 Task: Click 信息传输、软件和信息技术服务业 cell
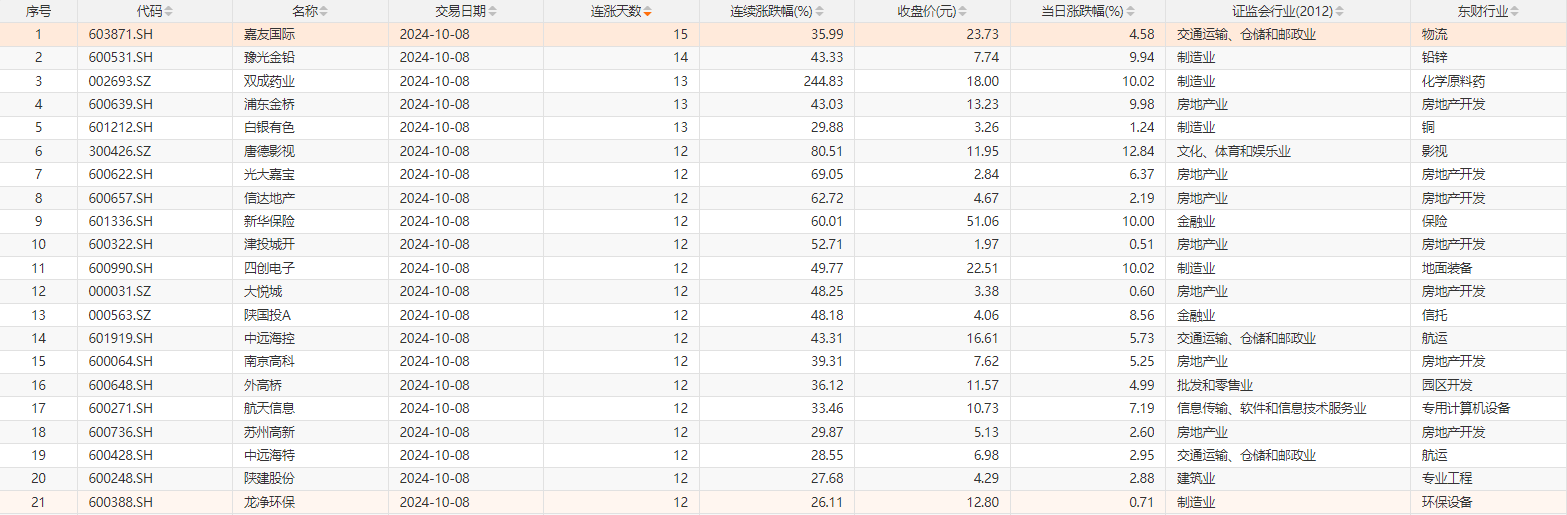pos(1272,408)
